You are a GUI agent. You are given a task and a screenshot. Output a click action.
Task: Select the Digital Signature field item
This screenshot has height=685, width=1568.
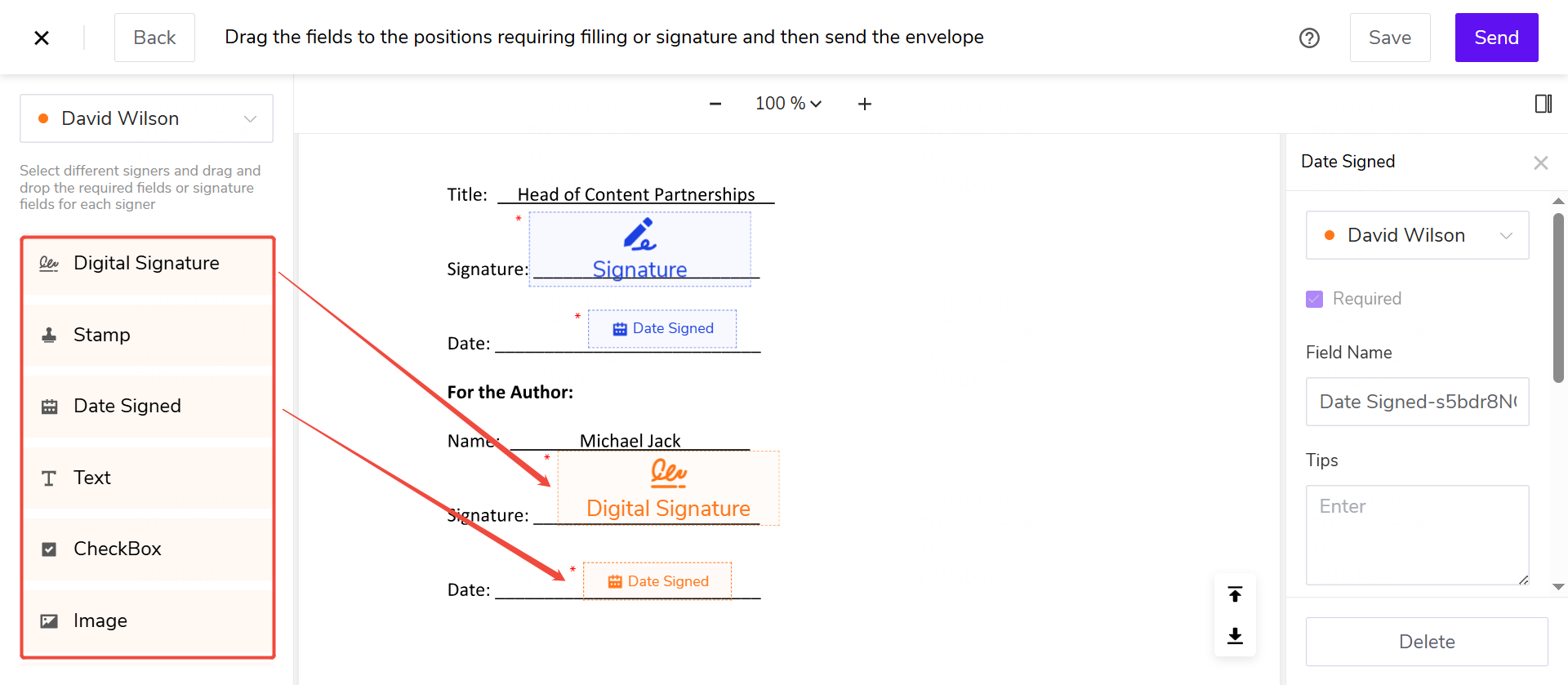click(x=147, y=263)
